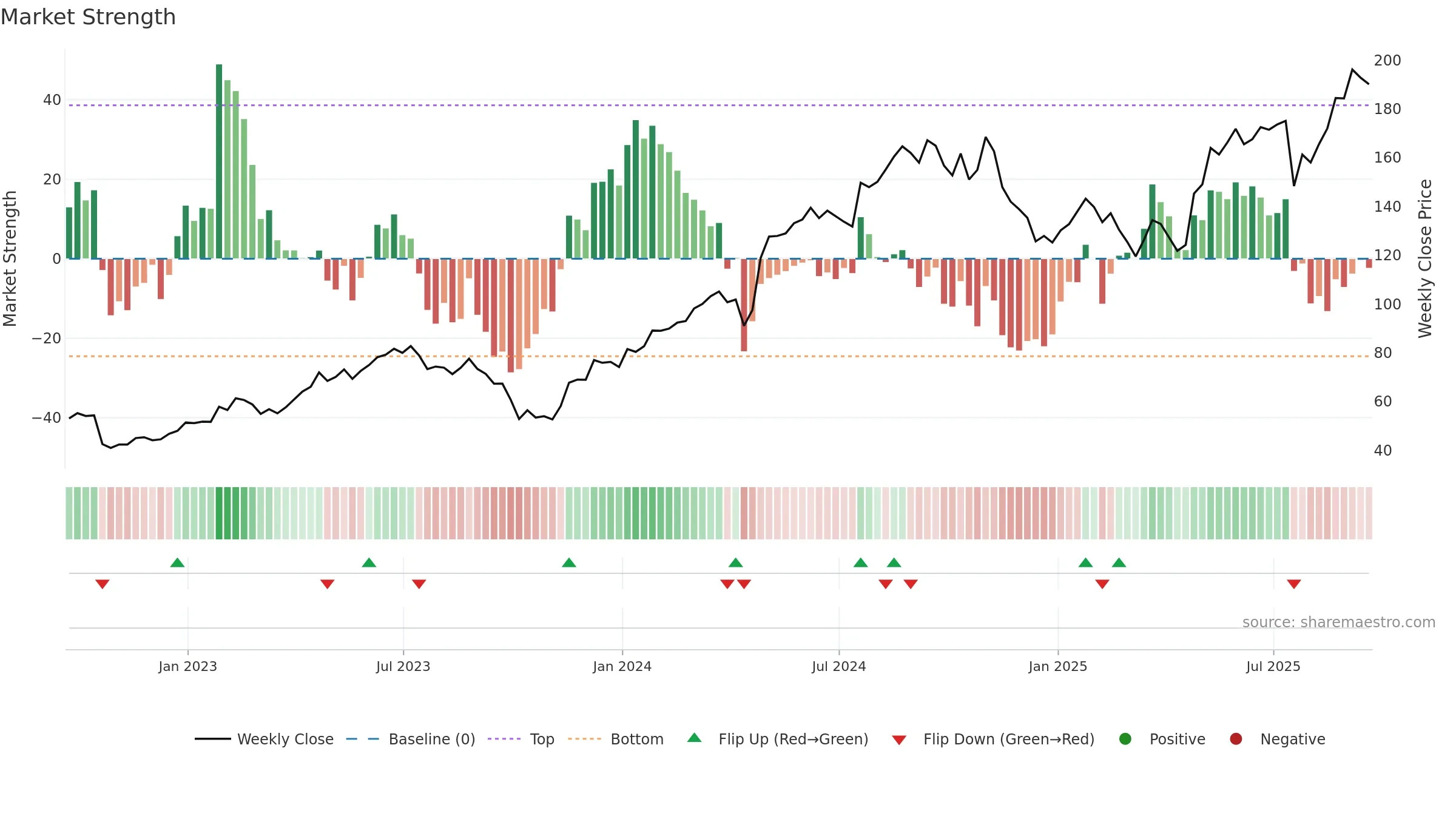
Task: Click the Jul 2025 x-axis label
Action: (1273, 666)
